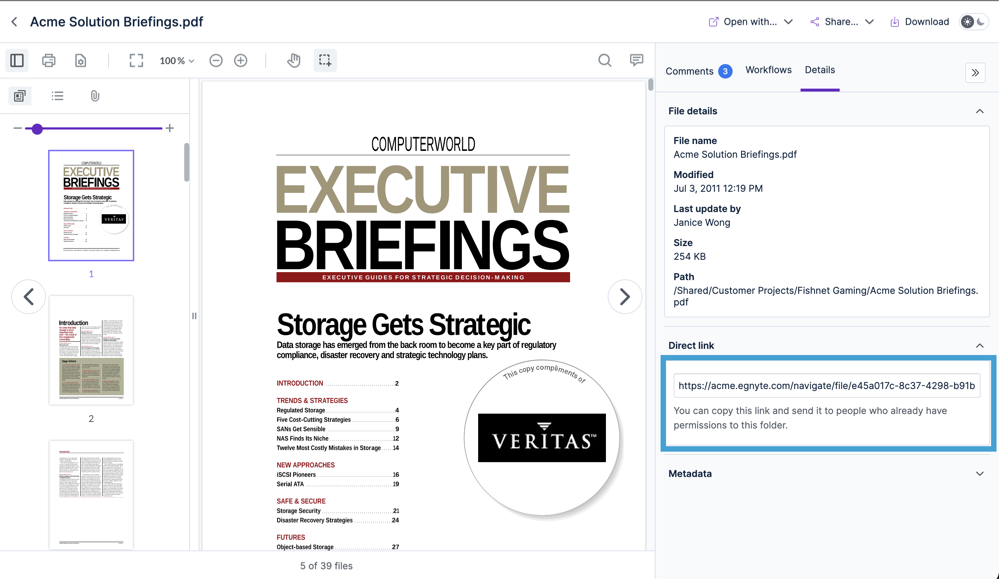Click the '5 of 39 files' counter
Screen dimensions: 999x579
(326, 566)
